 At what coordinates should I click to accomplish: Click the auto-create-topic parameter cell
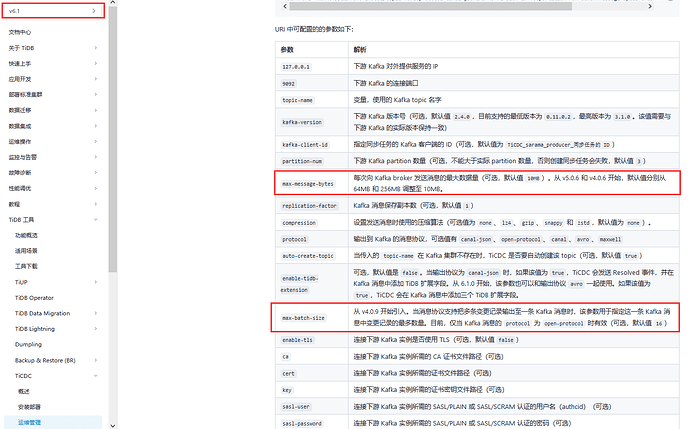pos(312,256)
